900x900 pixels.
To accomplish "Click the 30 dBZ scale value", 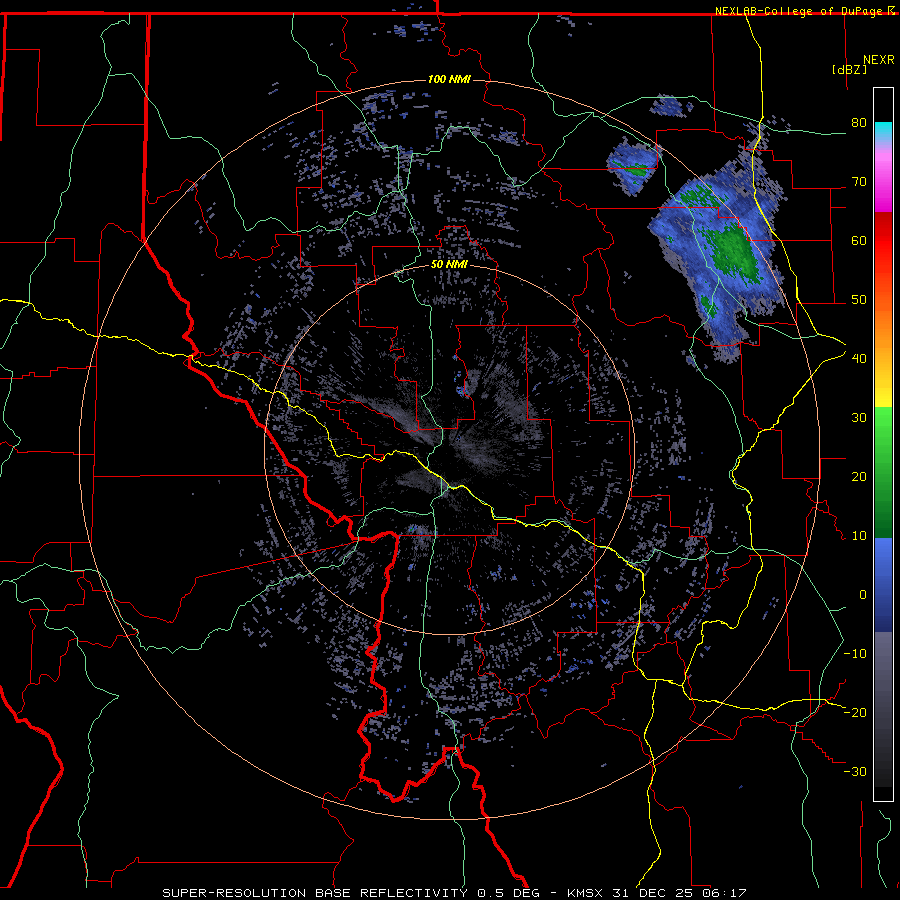I will point(859,417).
